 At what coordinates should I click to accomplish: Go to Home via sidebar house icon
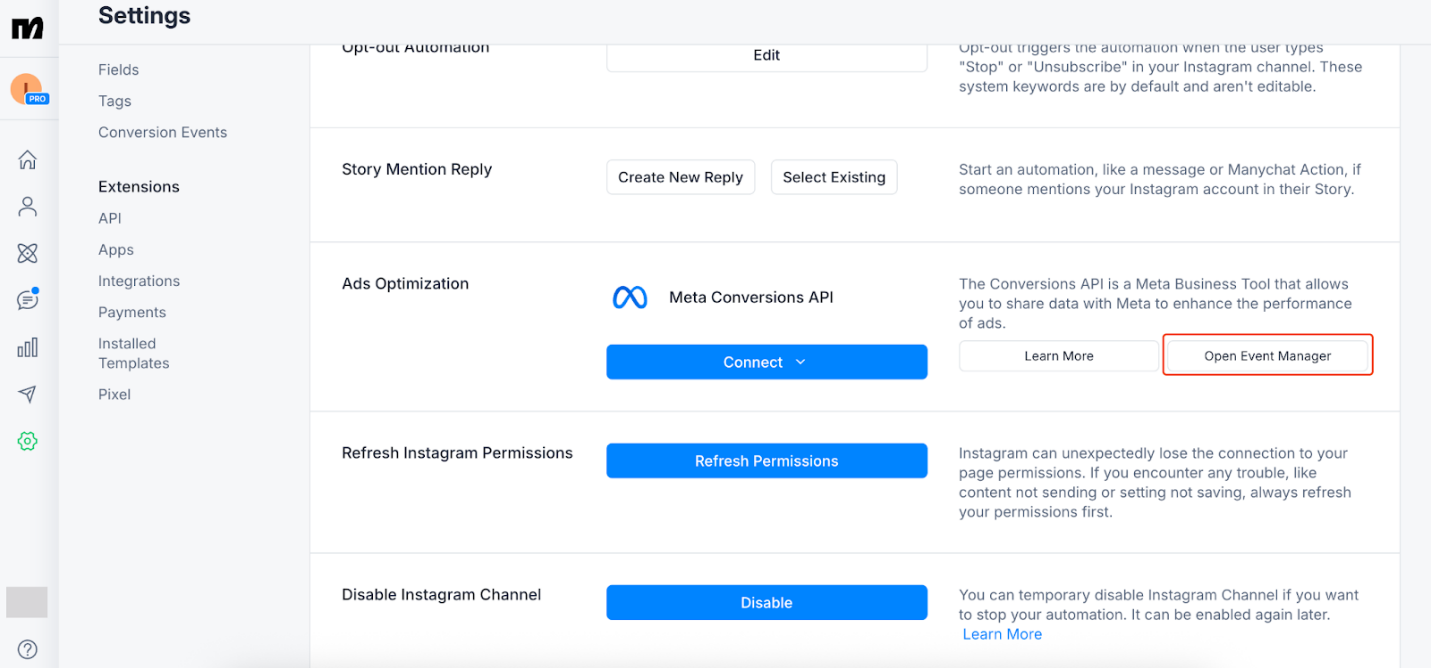[x=28, y=160]
